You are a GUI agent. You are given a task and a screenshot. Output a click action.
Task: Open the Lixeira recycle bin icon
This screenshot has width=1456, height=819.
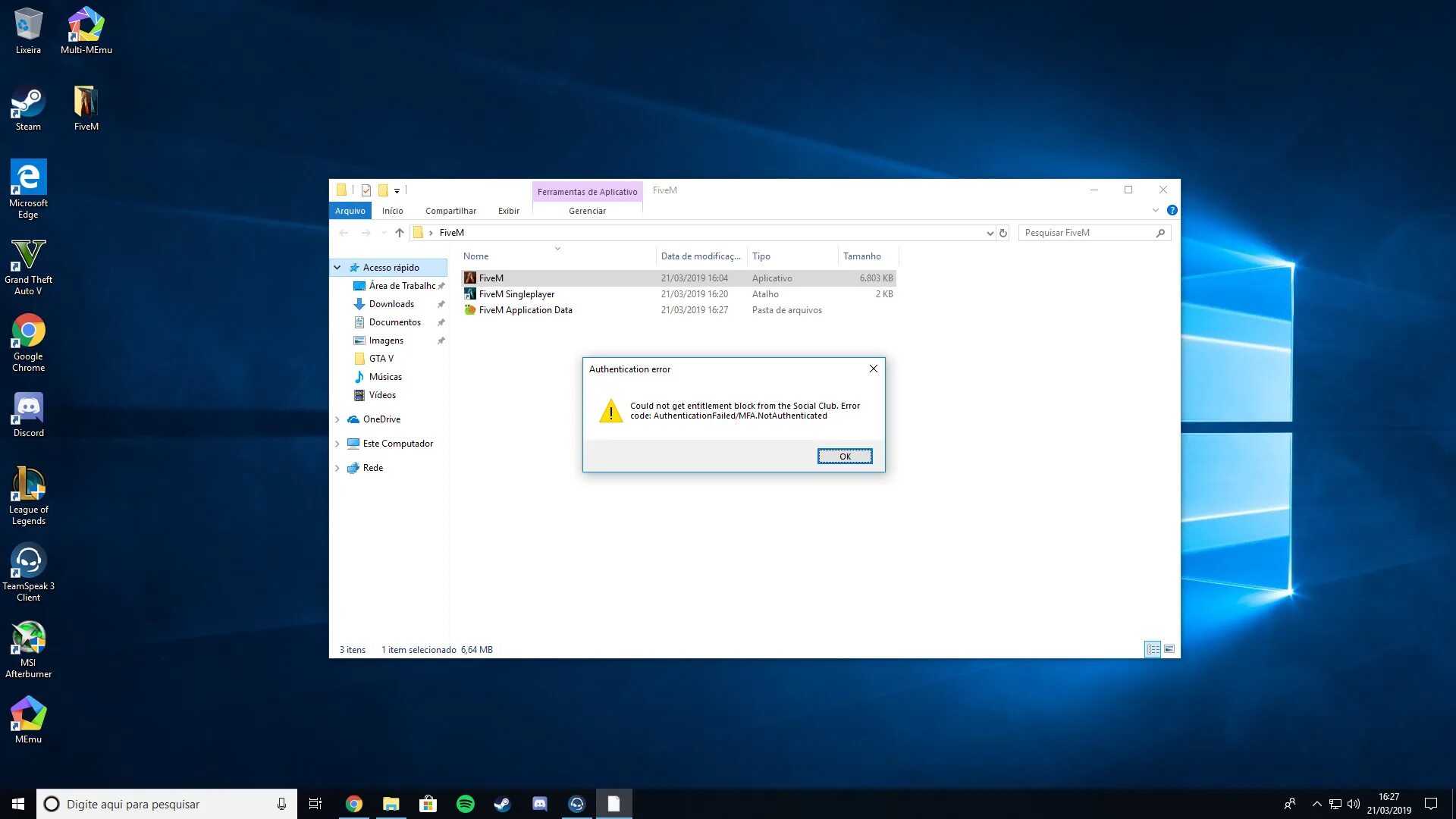(28, 30)
